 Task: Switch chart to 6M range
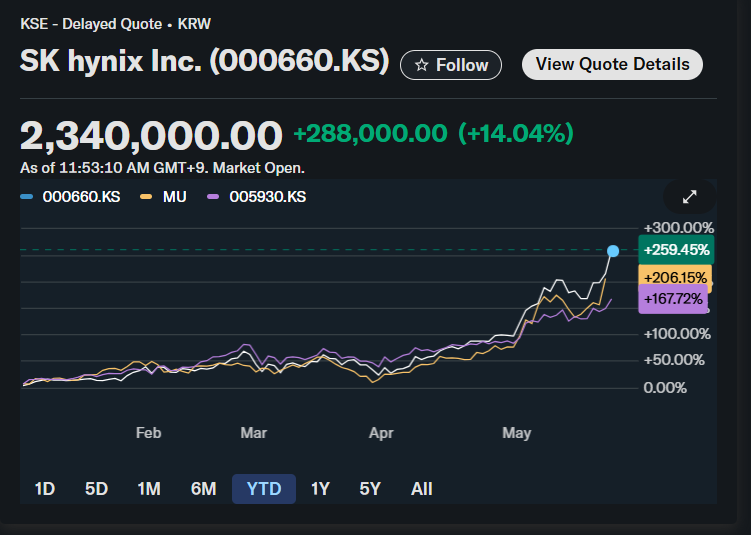[x=204, y=489]
